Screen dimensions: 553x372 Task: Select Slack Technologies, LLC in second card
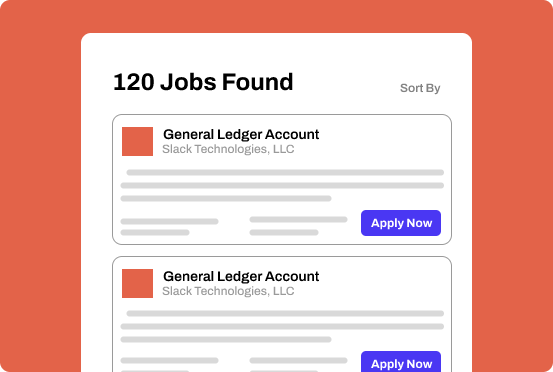coord(228,291)
